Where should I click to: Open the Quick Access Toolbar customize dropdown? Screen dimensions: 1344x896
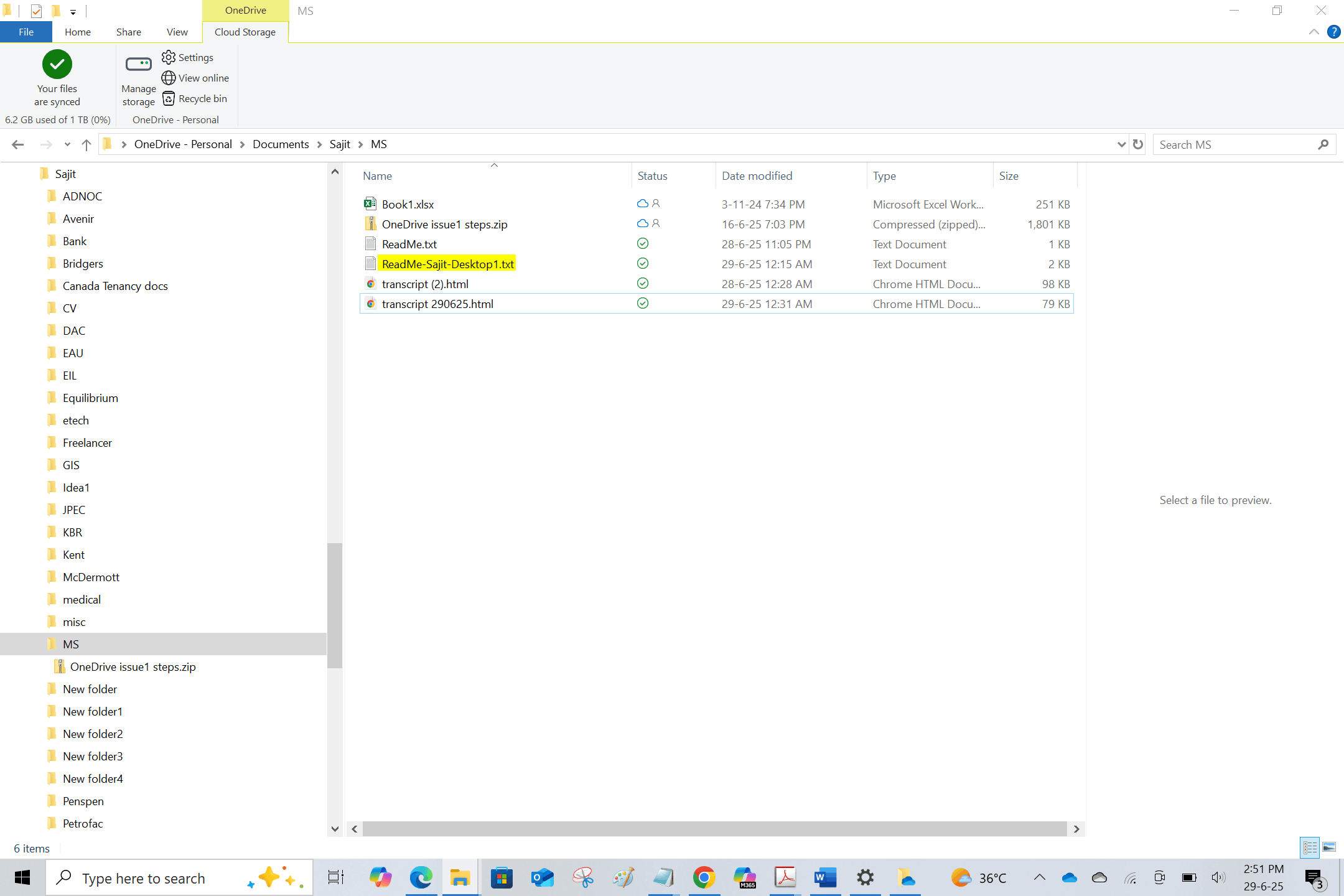point(73,11)
